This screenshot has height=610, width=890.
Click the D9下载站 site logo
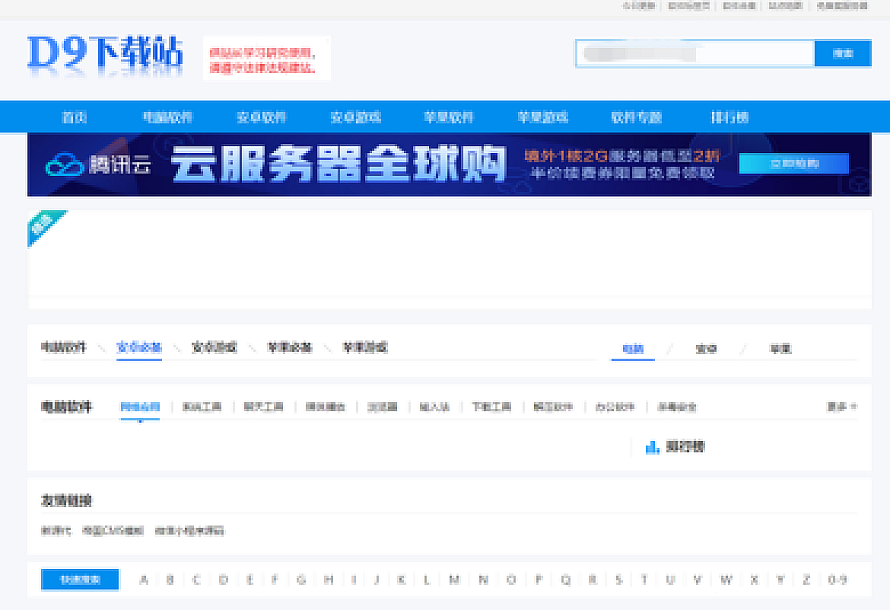coord(105,54)
